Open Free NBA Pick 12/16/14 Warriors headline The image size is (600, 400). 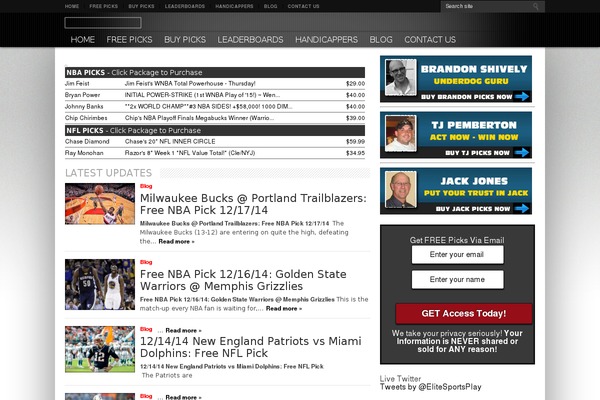(x=243, y=280)
